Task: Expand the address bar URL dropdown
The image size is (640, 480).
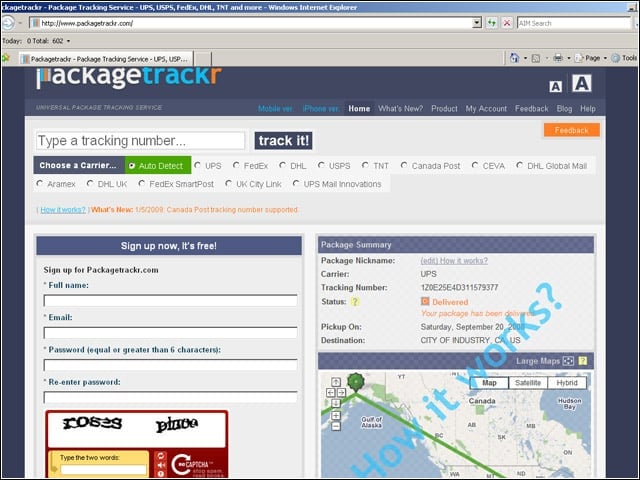Action: pyautogui.click(x=476, y=23)
